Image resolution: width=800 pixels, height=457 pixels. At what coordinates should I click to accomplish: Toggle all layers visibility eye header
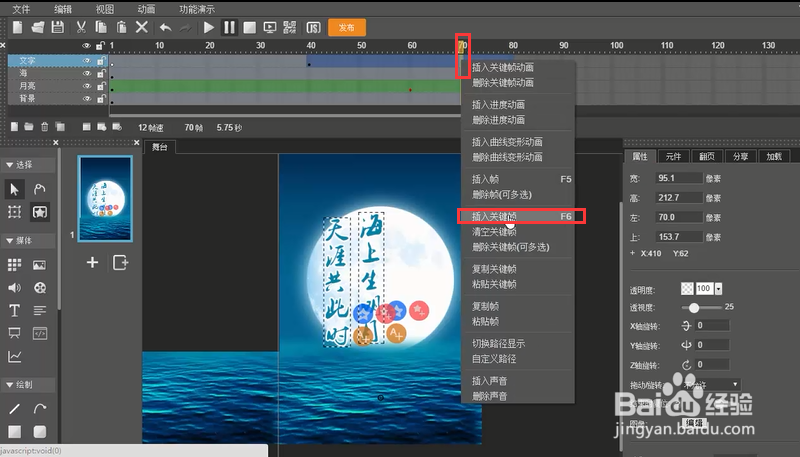coord(87,45)
